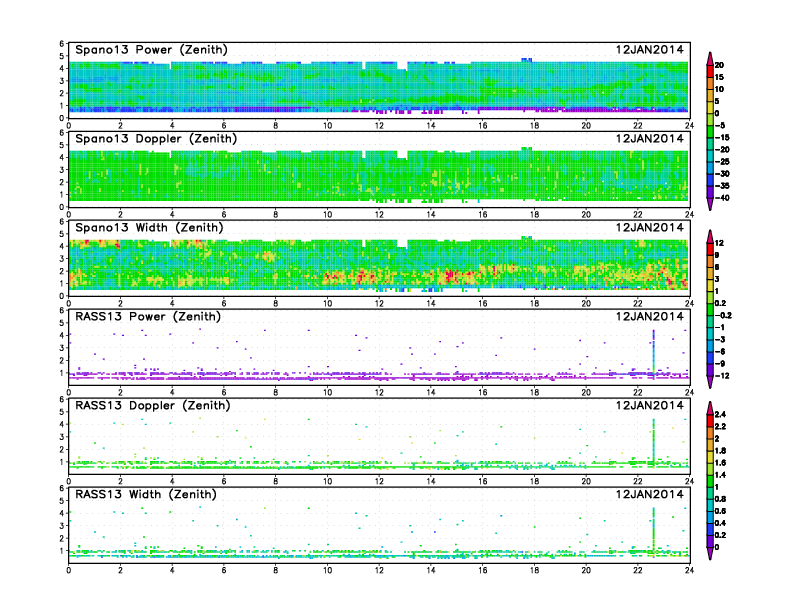This screenshot has width=792, height=612.
Task: Click the x-axis tick '0' under RASS13 Width panel
Action: tap(69, 570)
